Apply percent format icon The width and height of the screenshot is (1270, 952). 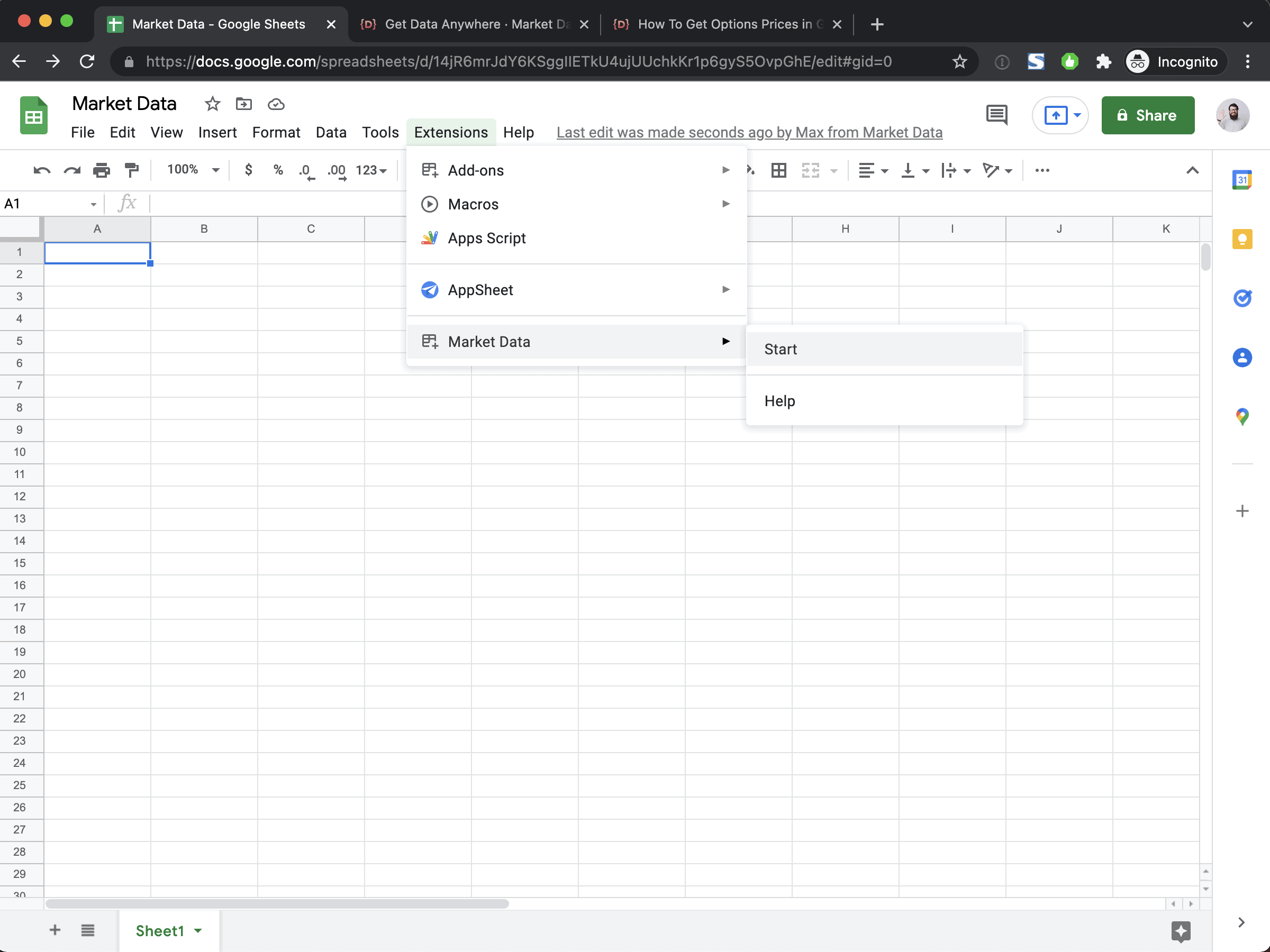(278, 170)
